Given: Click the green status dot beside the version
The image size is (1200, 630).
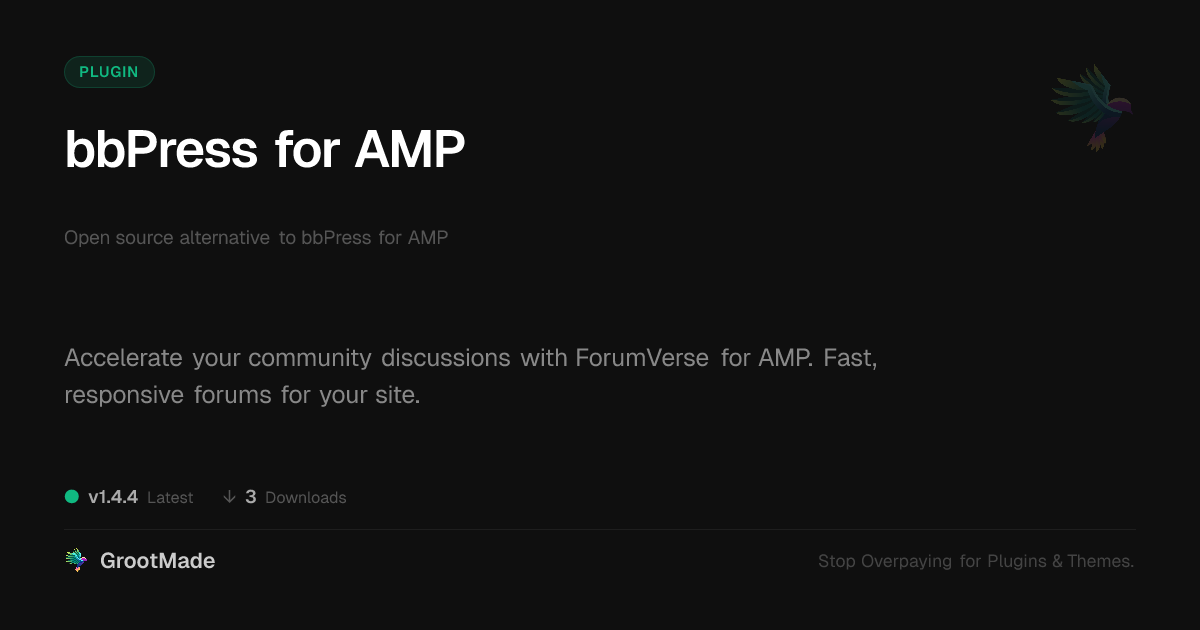Looking at the screenshot, I should pyautogui.click(x=72, y=497).
